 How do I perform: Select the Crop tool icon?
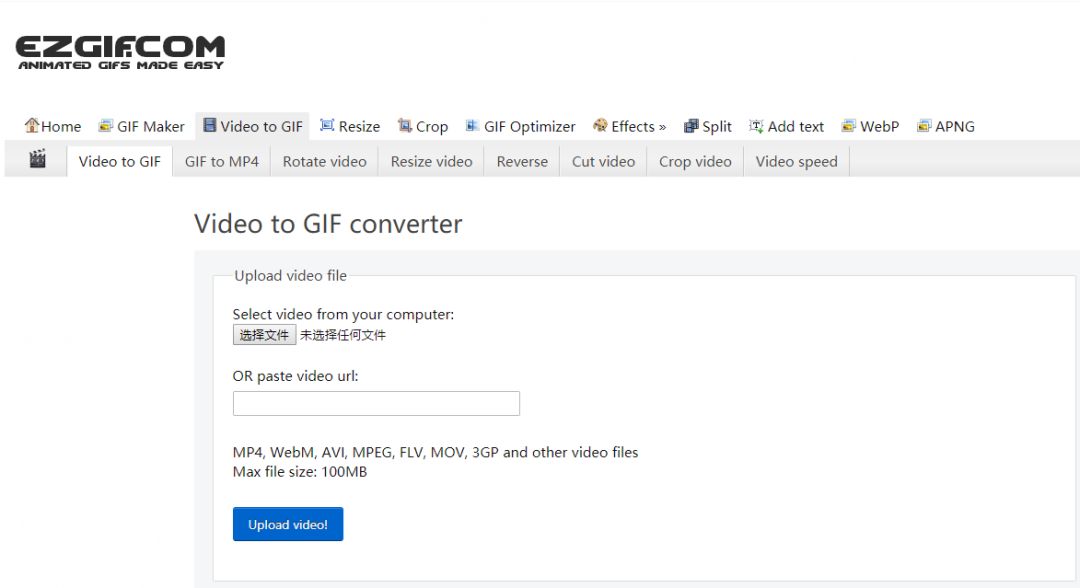click(405, 125)
